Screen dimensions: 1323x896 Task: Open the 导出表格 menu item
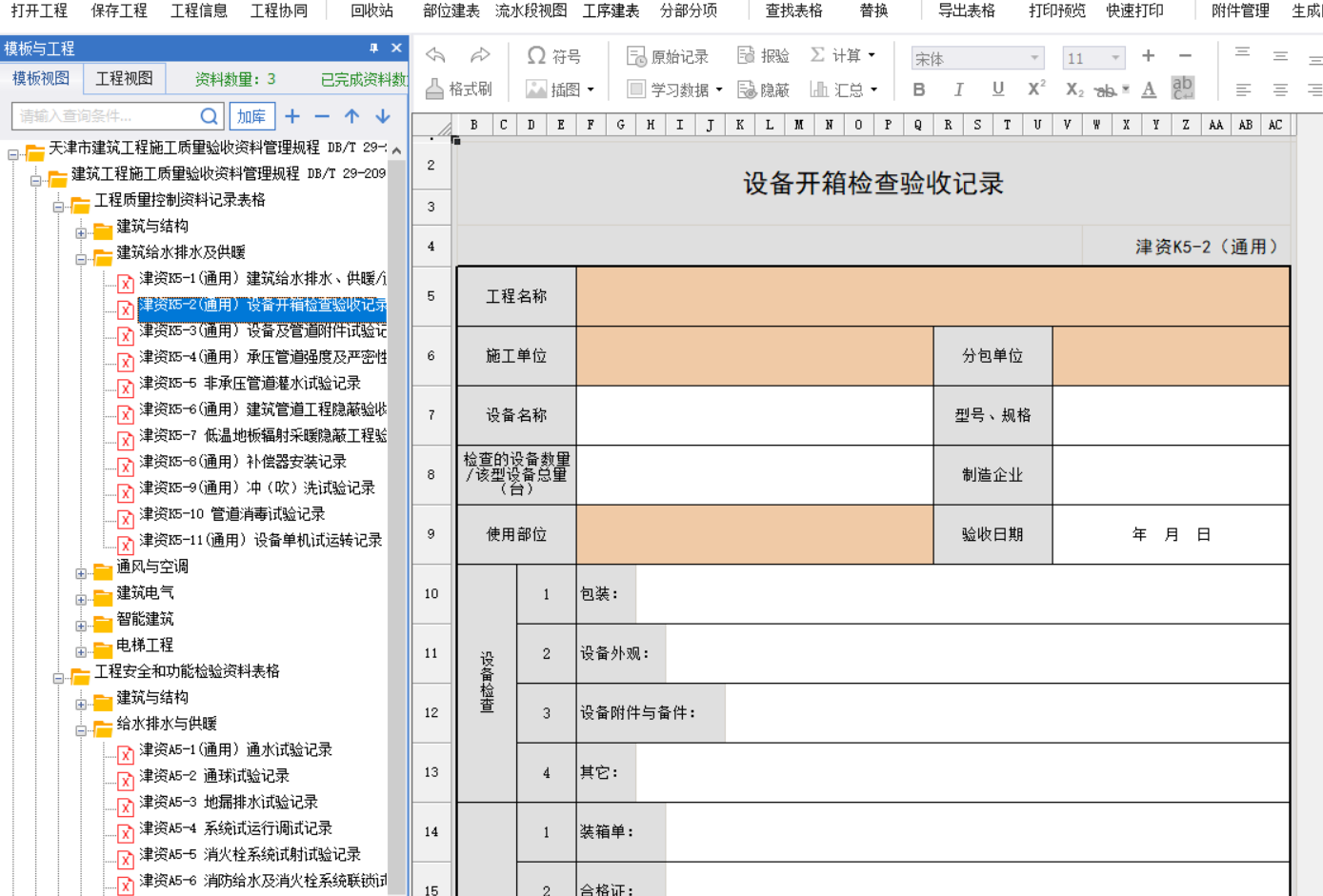point(966,10)
